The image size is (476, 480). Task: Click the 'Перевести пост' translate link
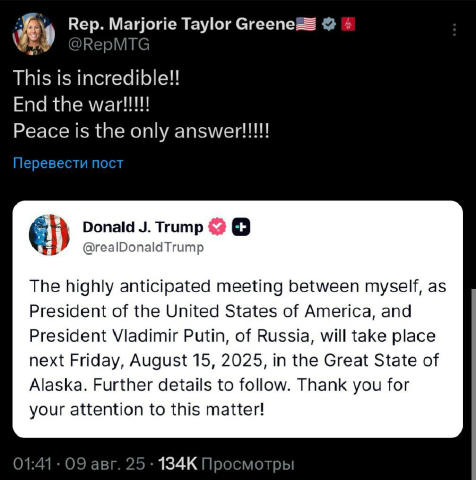click(x=68, y=163)
